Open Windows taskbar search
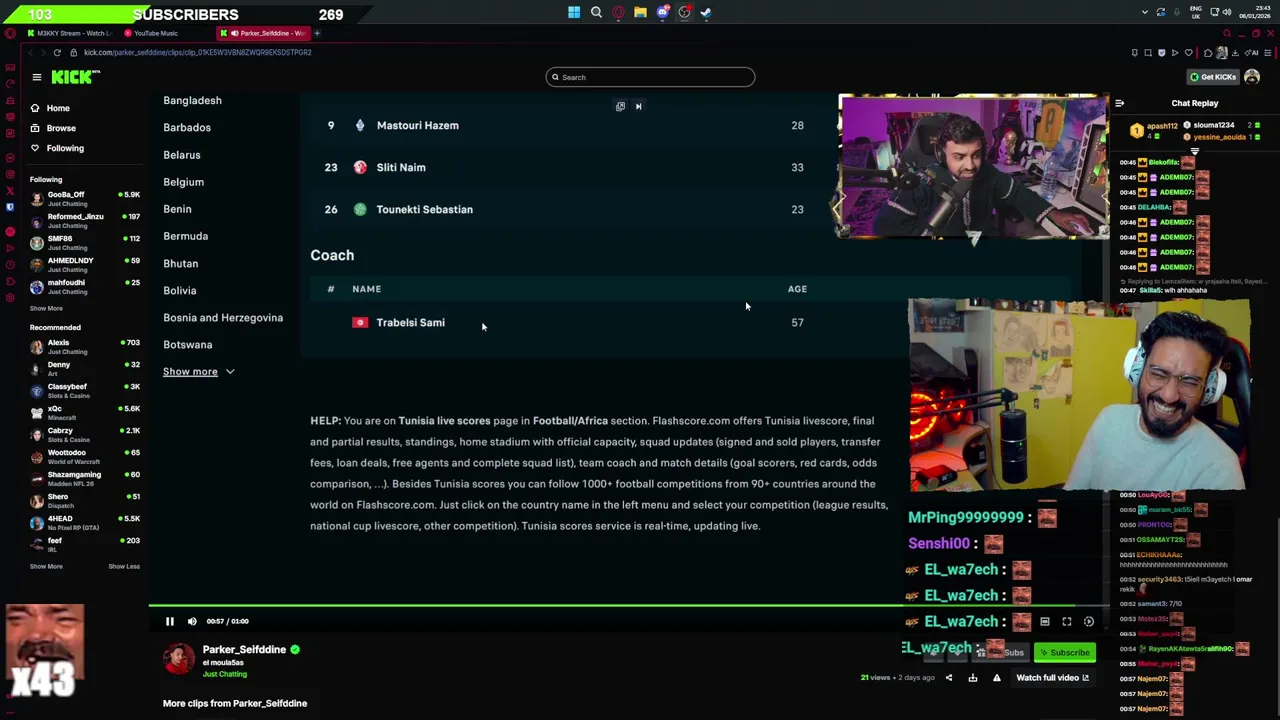 pos(596,13)
